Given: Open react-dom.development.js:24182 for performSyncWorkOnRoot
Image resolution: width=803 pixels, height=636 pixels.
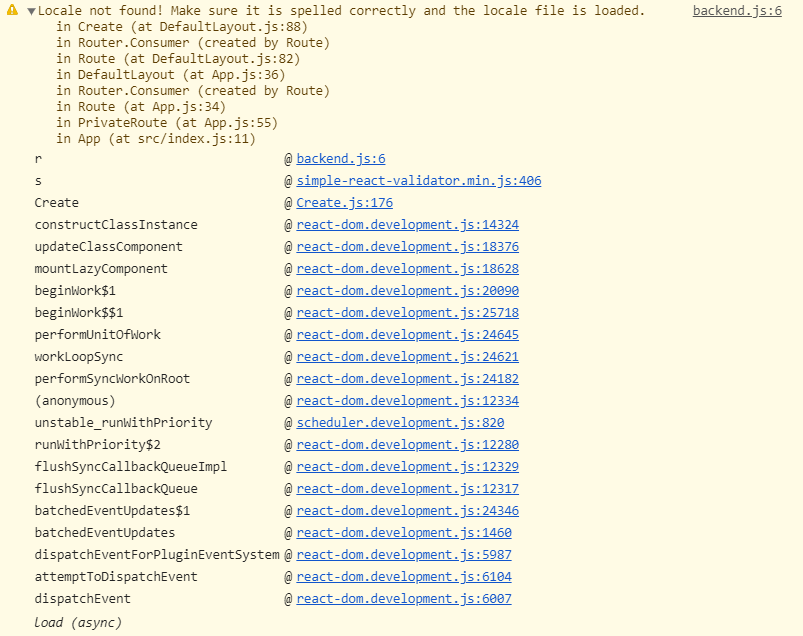Looking at the screenshot, I should point(407,378).
